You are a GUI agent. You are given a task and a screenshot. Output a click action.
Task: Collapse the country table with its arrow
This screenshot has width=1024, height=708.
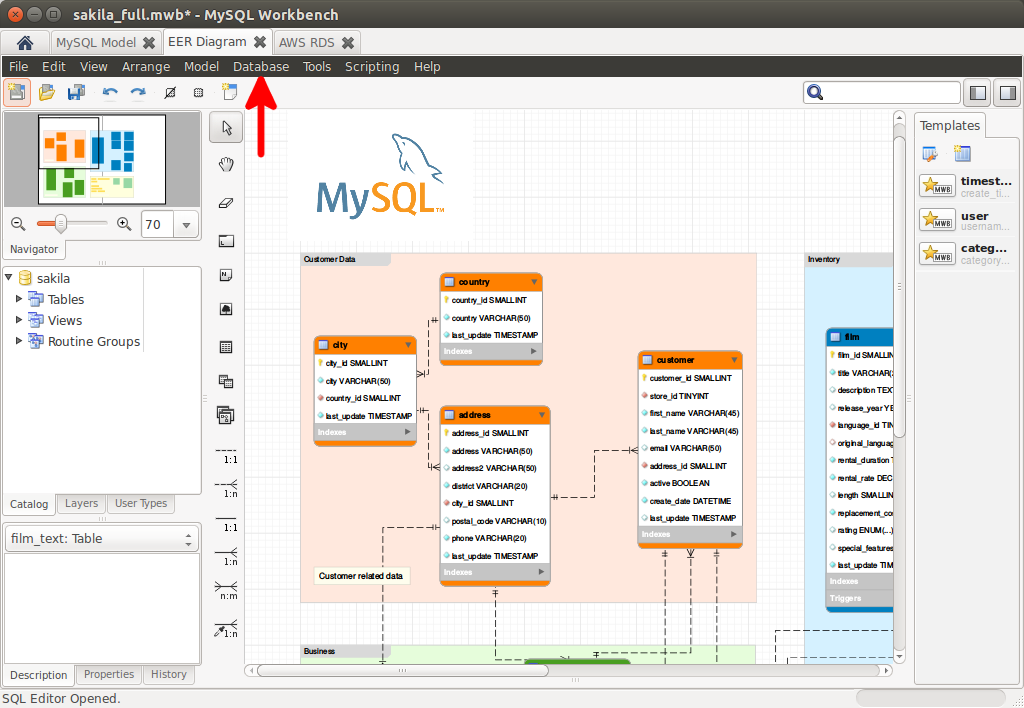click(x=534, y=282)
